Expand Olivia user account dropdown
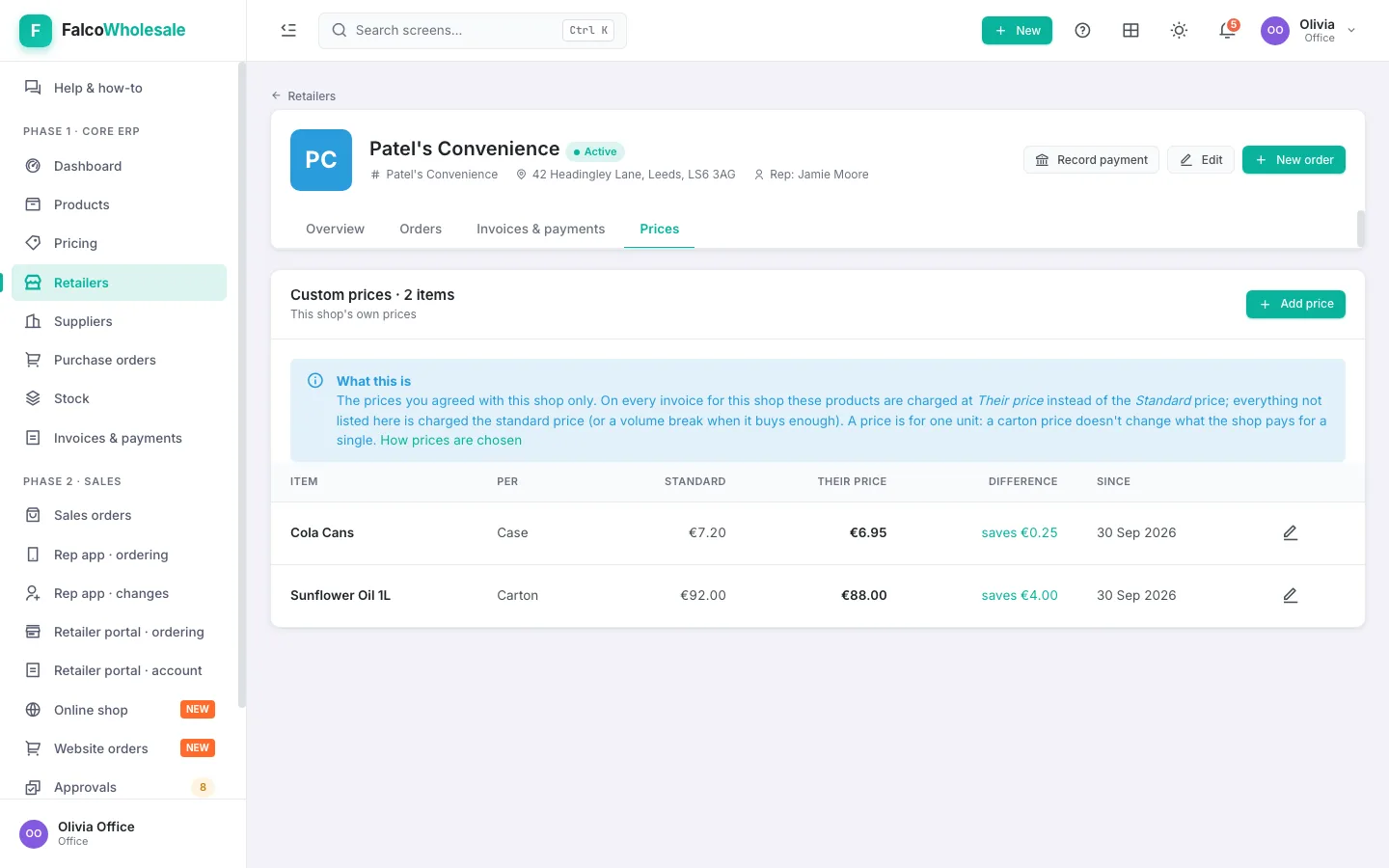 click(1309, 30)
